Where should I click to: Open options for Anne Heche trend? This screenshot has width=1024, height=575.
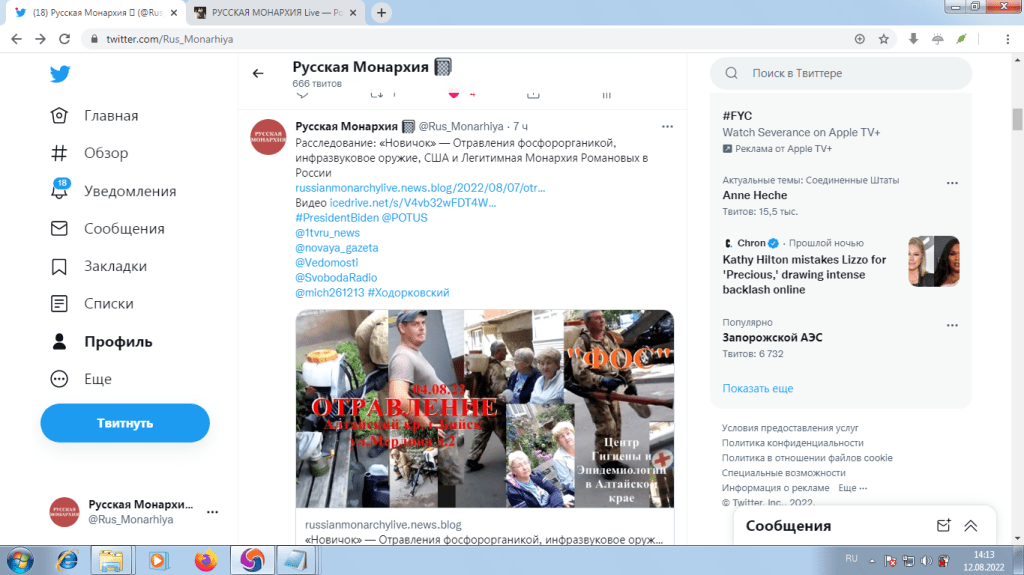coord(952,183)
